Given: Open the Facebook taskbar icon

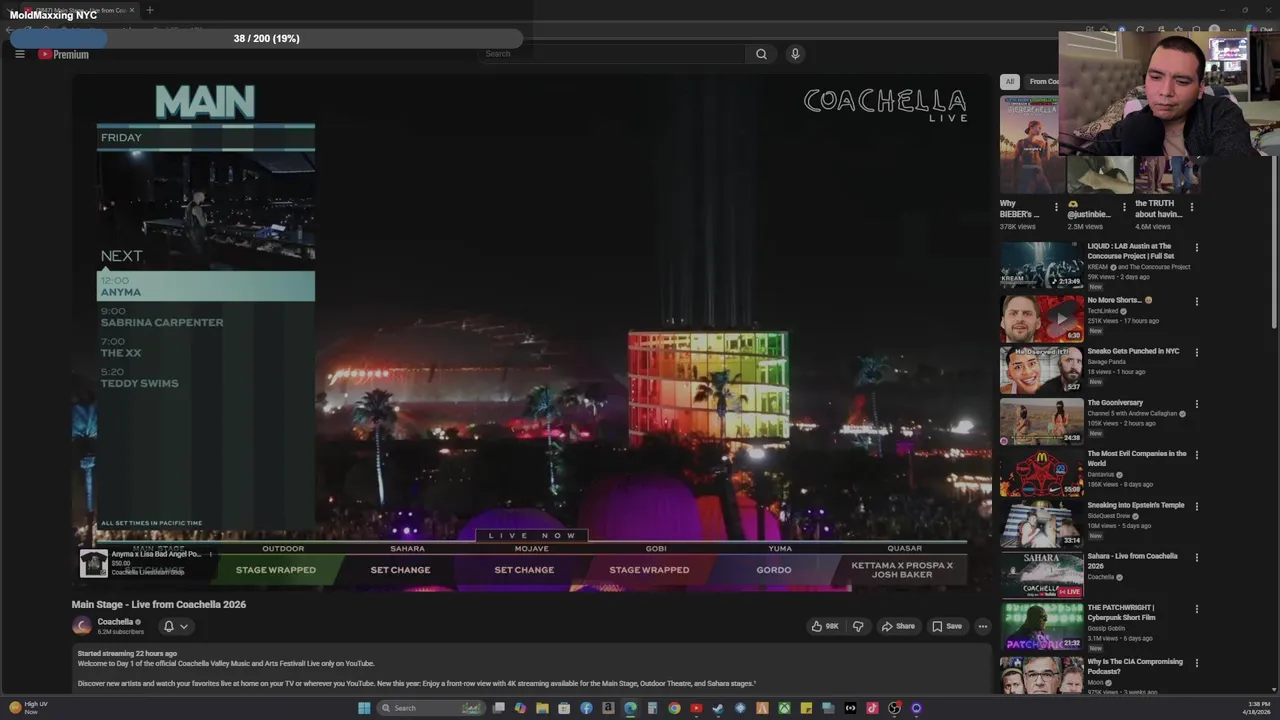Looking at the screenshot, I should (x=586, y=708).
